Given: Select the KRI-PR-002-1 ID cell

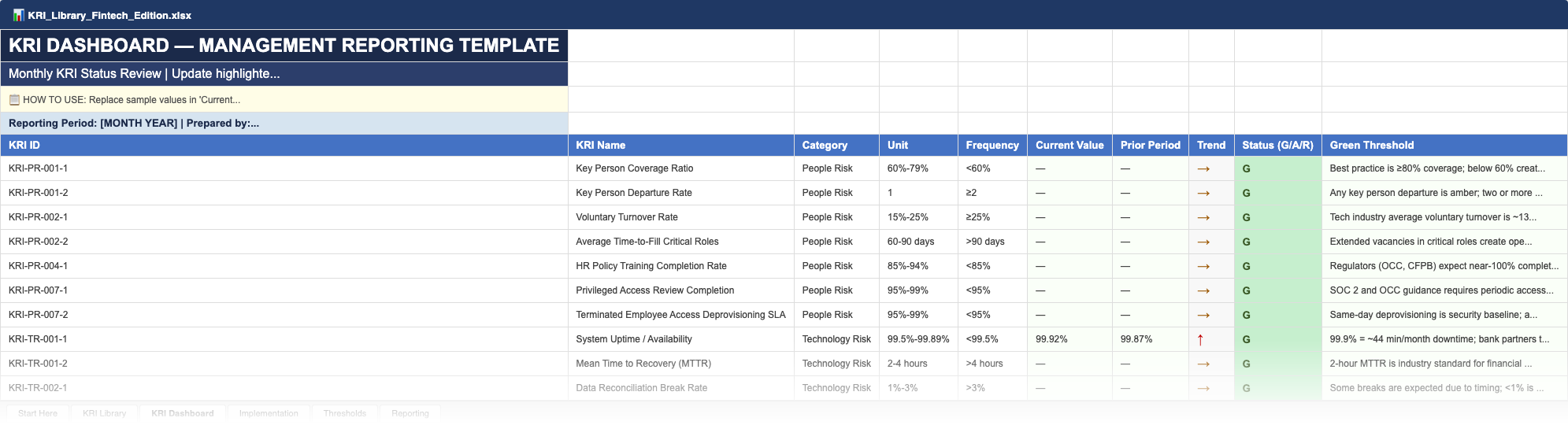Looking at the screenshot, I should point(284,217).
